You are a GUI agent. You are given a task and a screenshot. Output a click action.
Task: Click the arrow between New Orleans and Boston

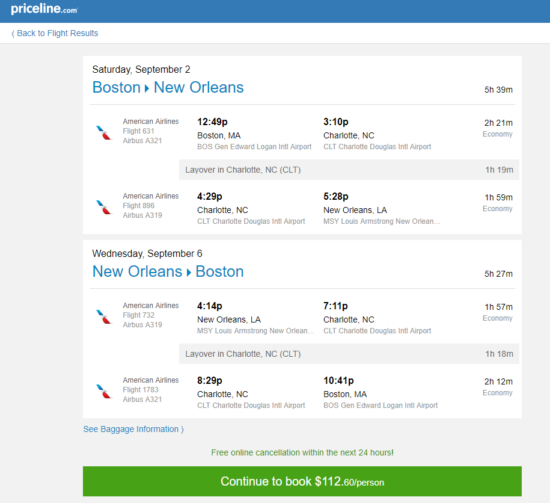click(x=189, y=273)
